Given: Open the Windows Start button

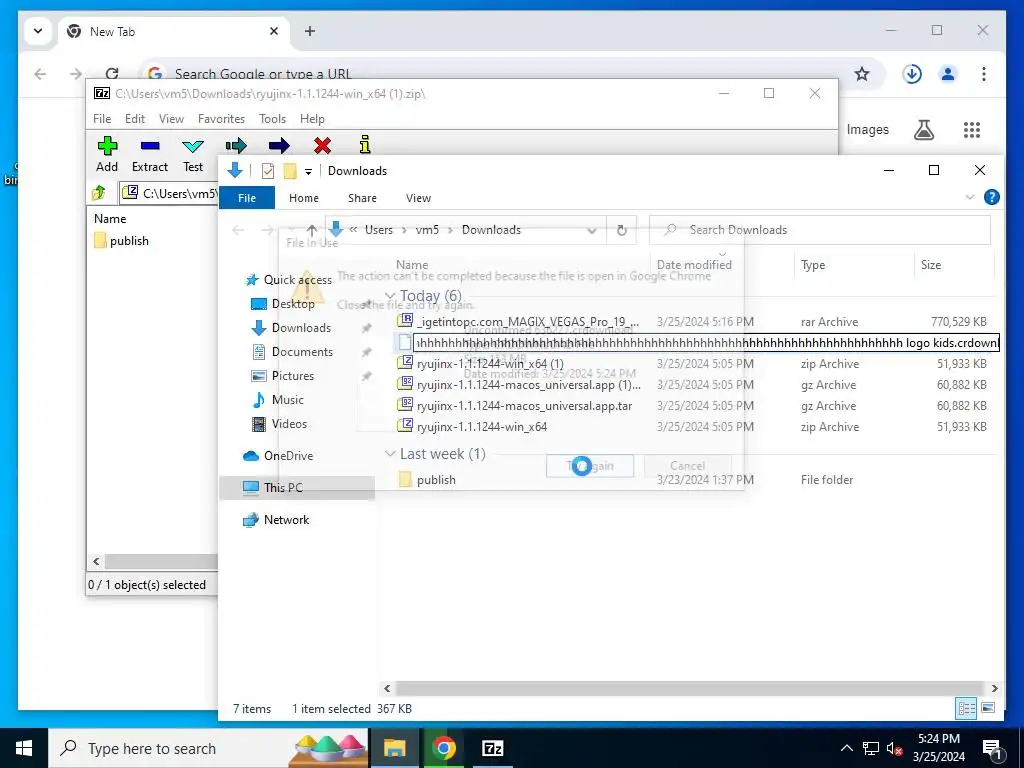Looking at the screenshot, I should click(24, 748).
